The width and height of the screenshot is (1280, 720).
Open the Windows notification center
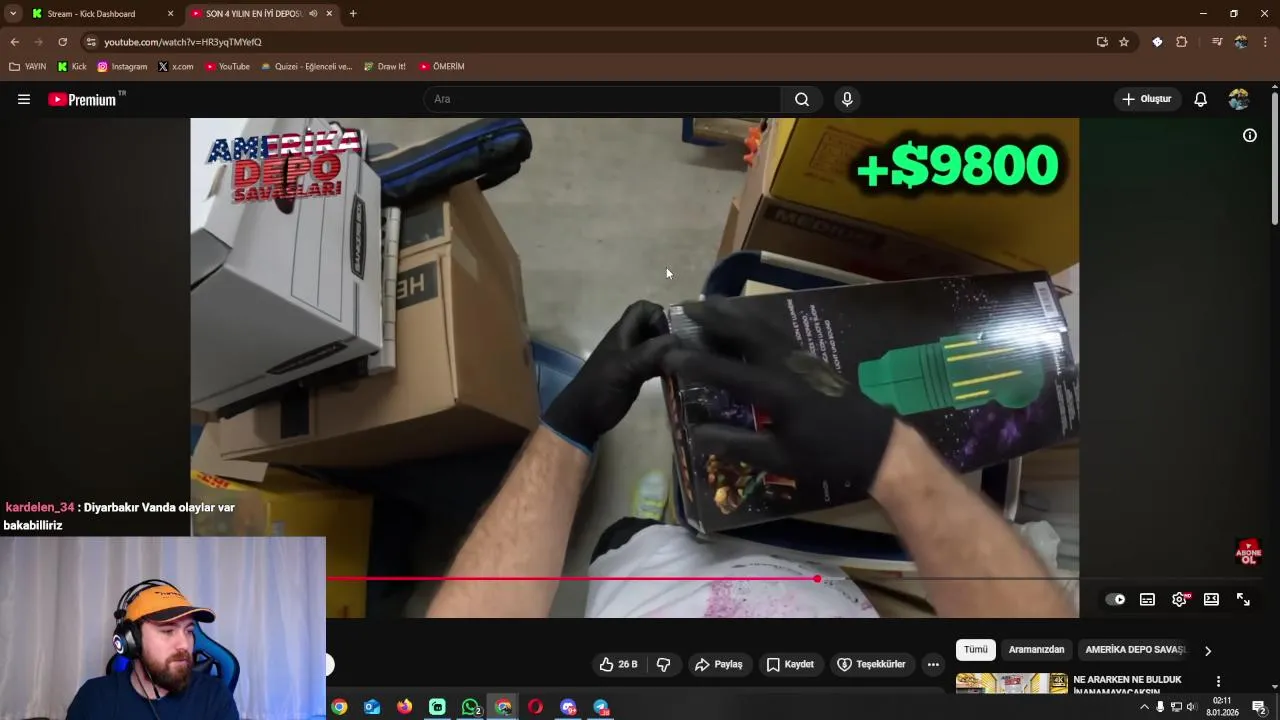click(x=1261, y=707)
